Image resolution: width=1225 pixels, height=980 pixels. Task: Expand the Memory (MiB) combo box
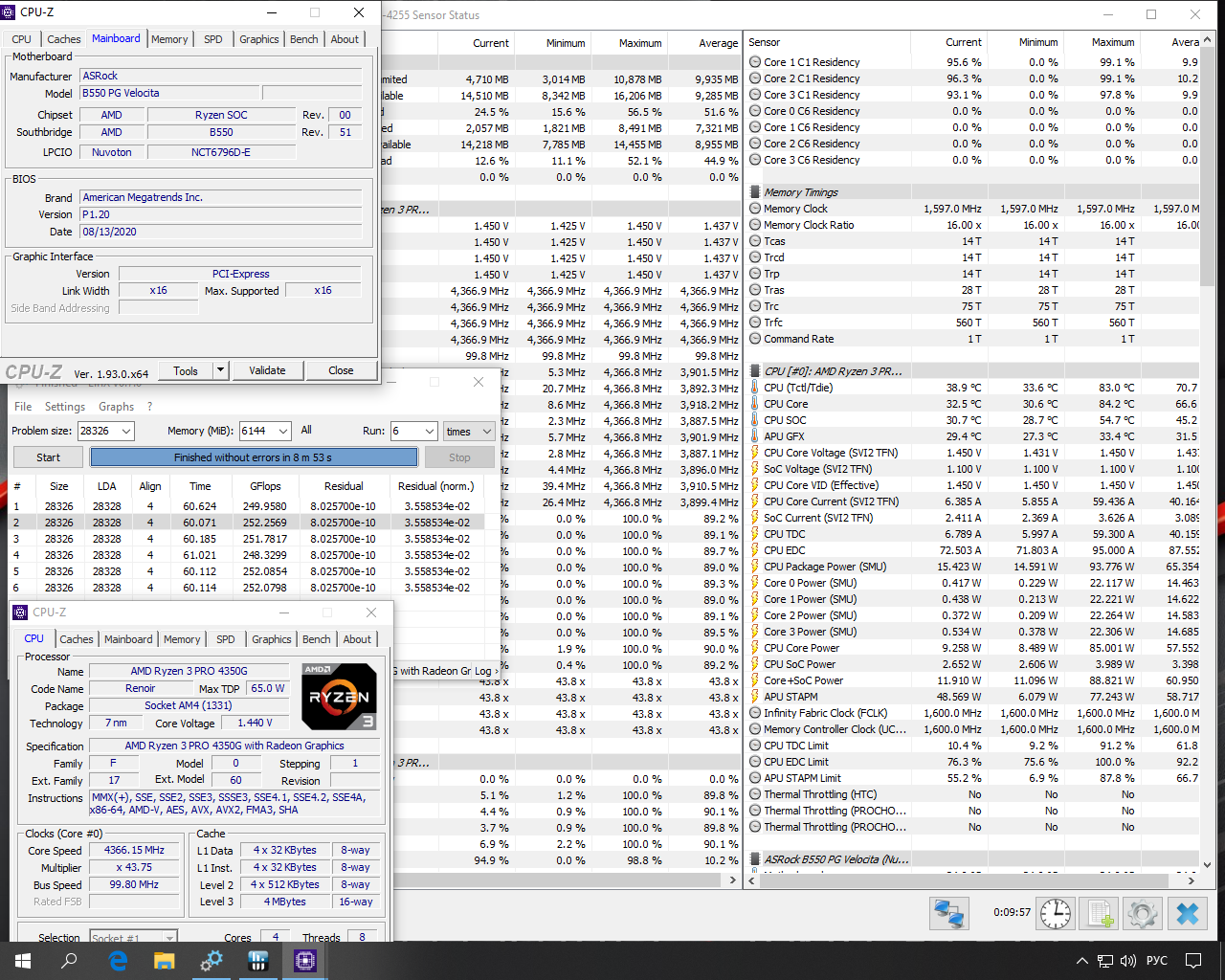[283, 432]
